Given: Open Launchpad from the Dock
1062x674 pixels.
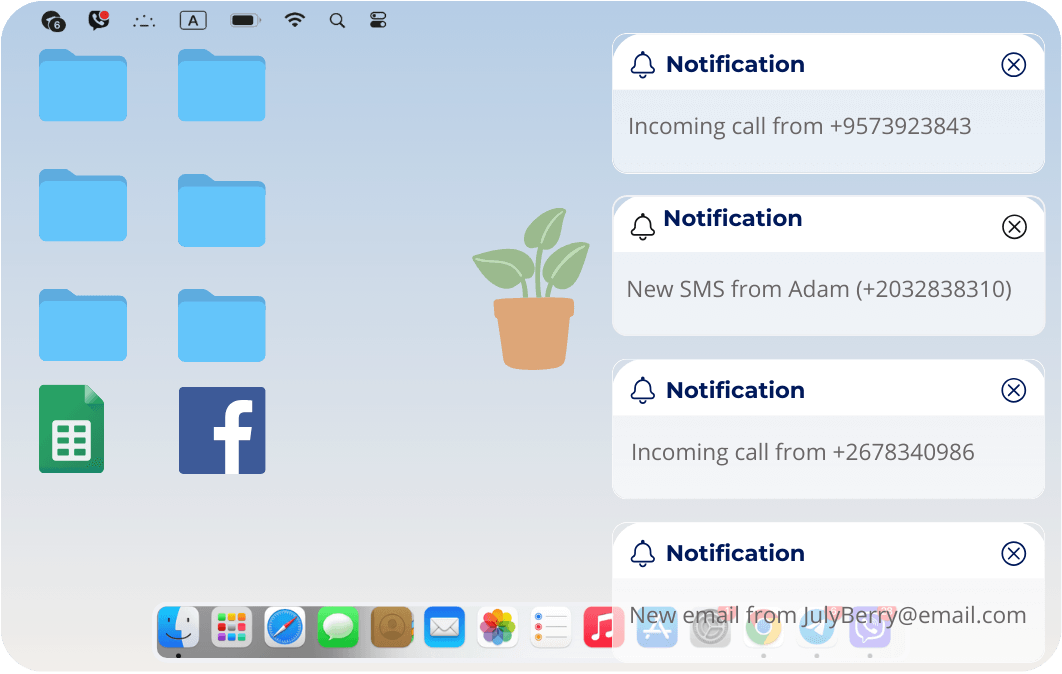Looking at the screenshot, I should [231, 628].
